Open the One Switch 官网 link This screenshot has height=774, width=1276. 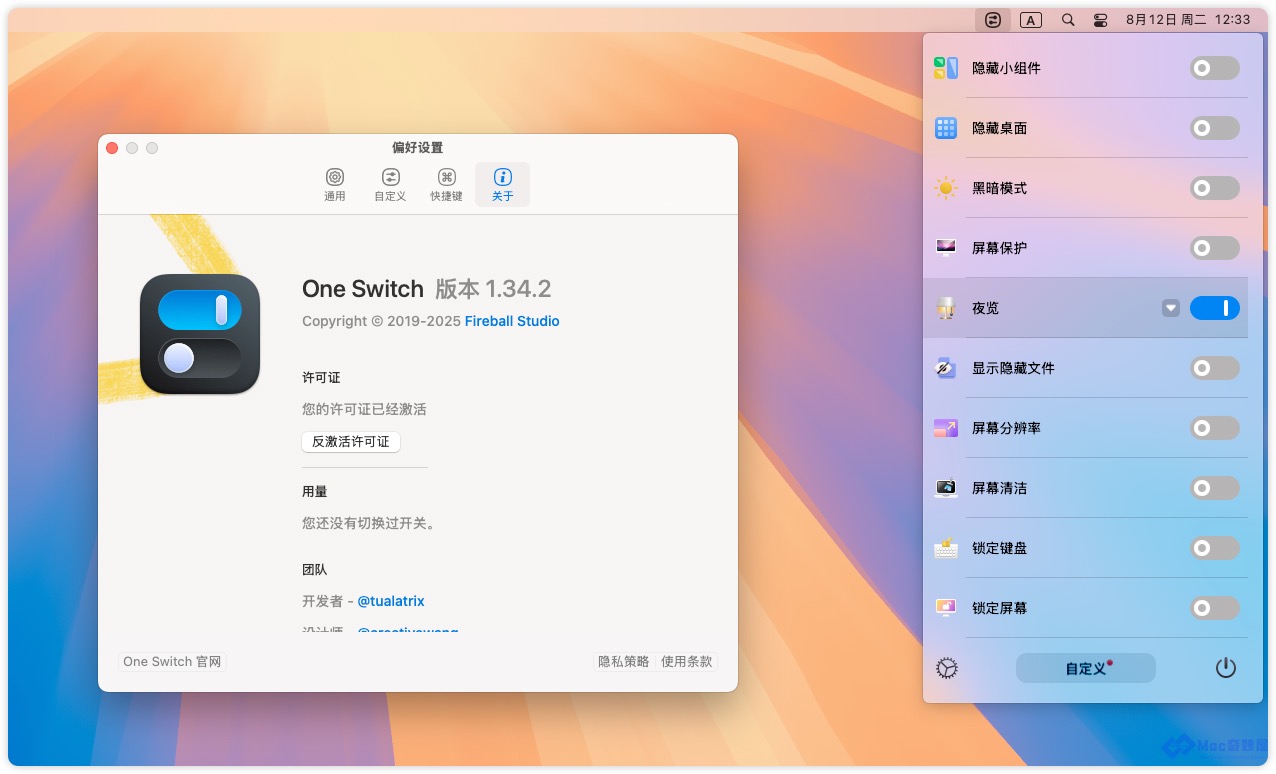pyautogui.click(x=172, y=661)
